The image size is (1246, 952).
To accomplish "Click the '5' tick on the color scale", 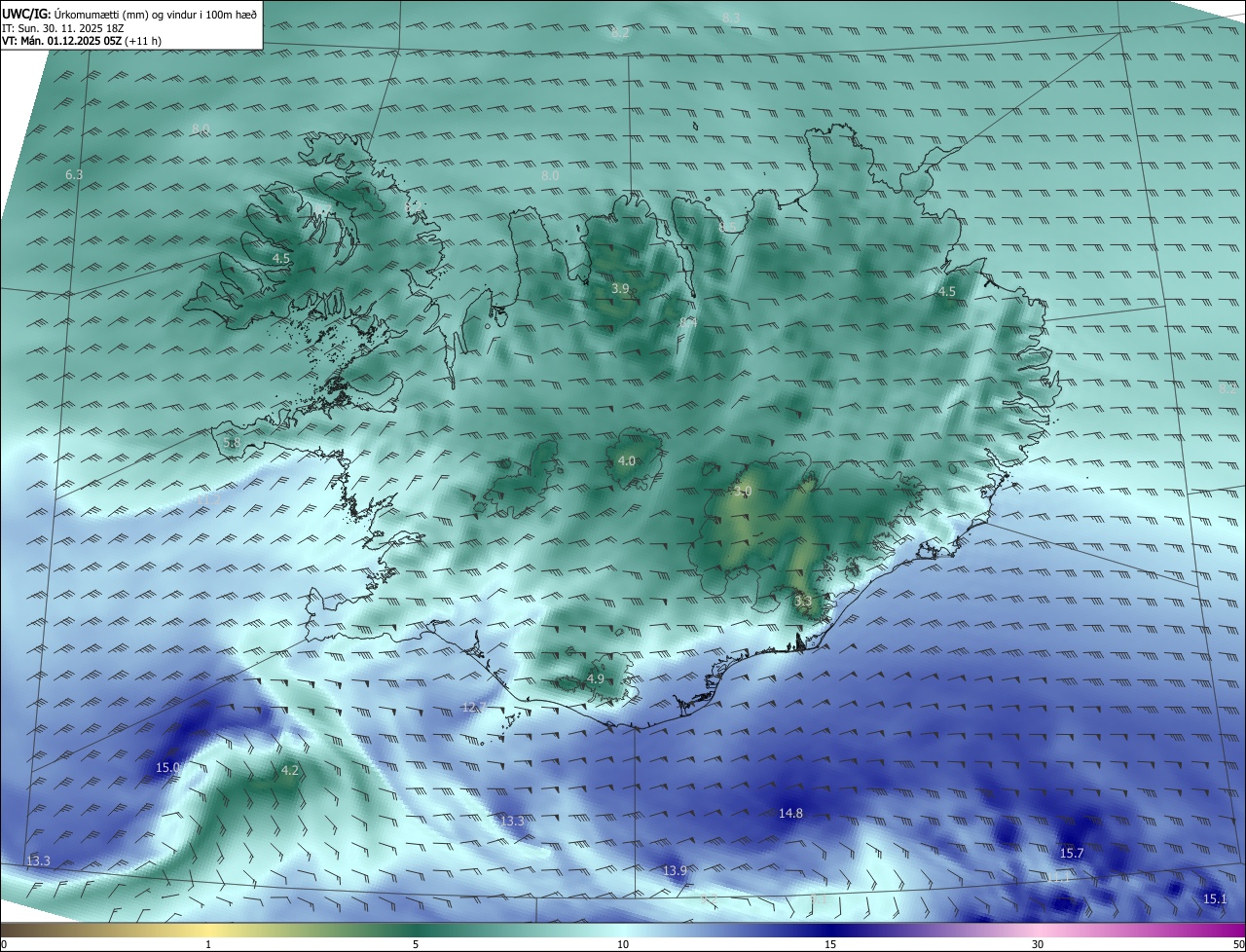I will click(416, 944).
